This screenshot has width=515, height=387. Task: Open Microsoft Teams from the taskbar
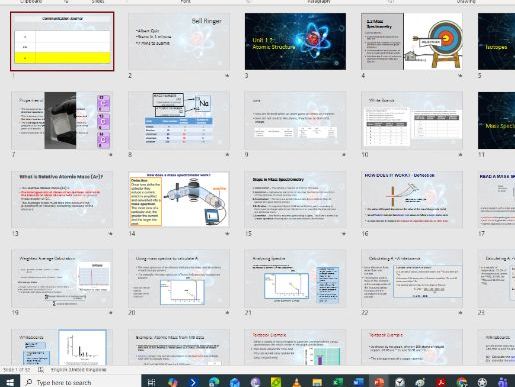pos(503,382)
